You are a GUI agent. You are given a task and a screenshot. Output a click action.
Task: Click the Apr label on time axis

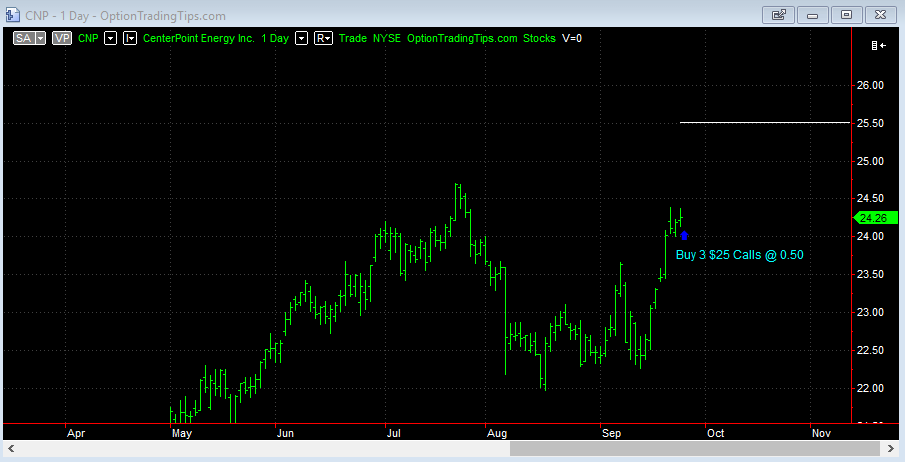pos(76,433)
